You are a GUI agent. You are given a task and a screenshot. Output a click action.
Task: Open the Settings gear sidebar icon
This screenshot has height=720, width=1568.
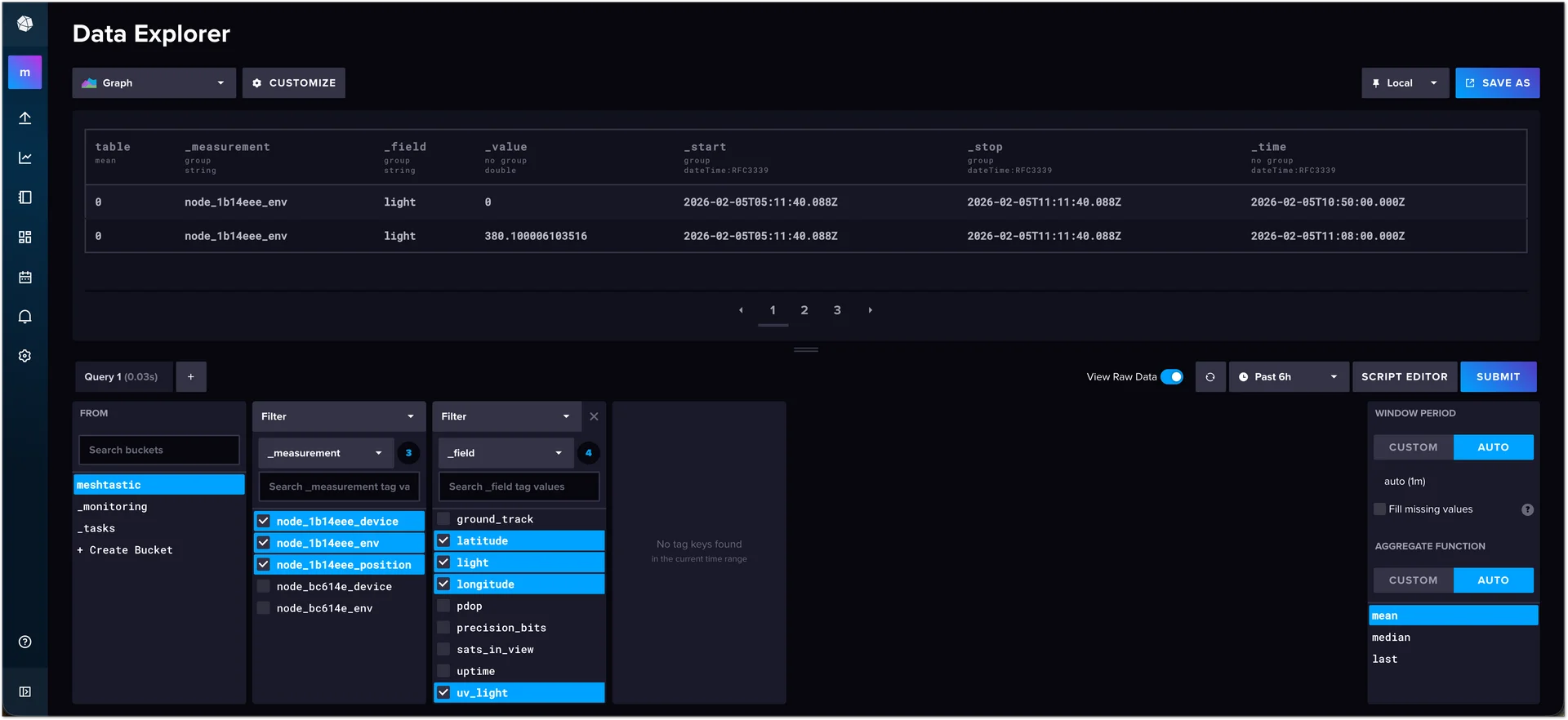[x=24, y=356]
